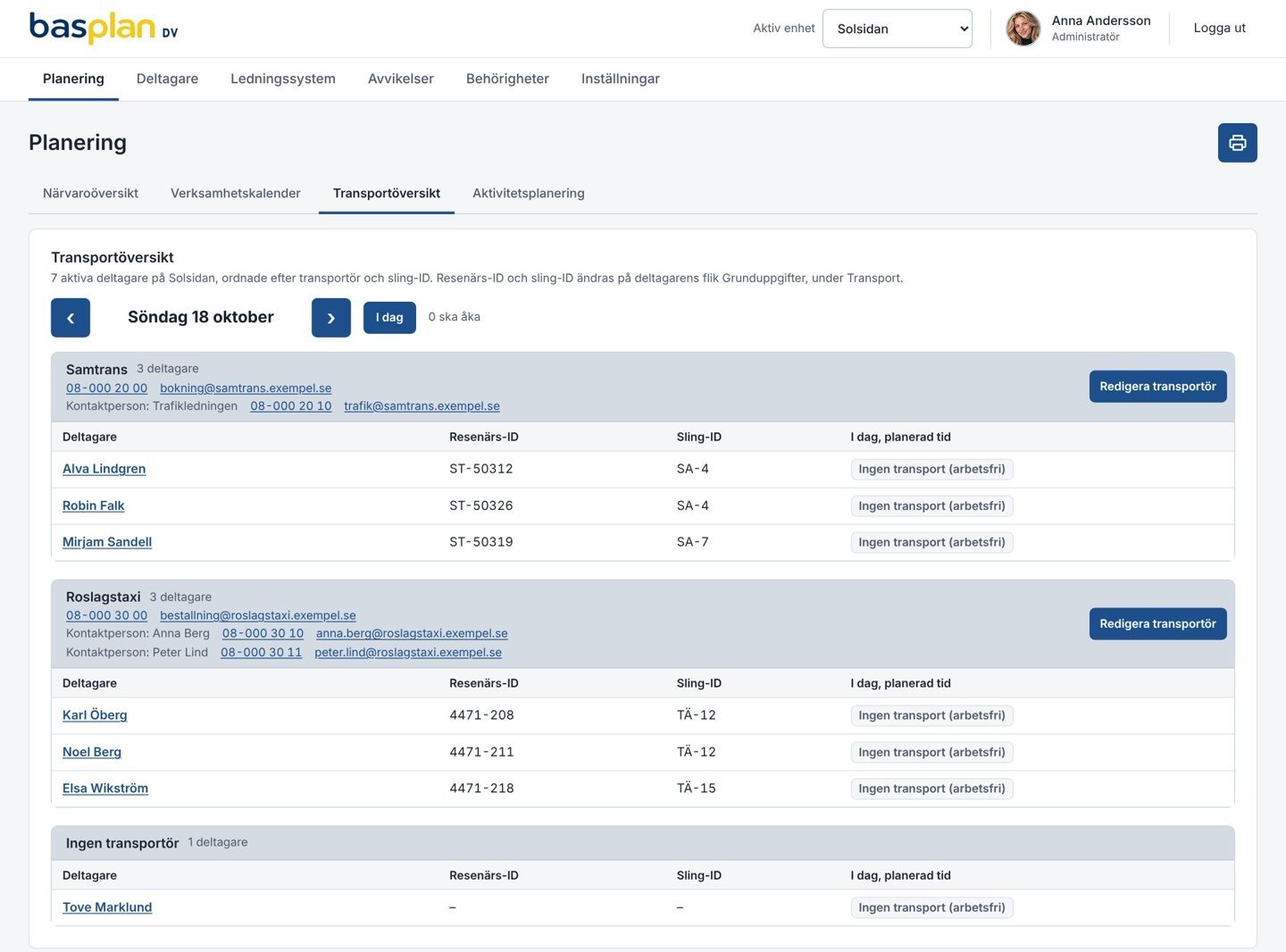Click Resenärs-ID value ST-50312
The height and width of the screenshot is (952, 1286).
point(481,469)
